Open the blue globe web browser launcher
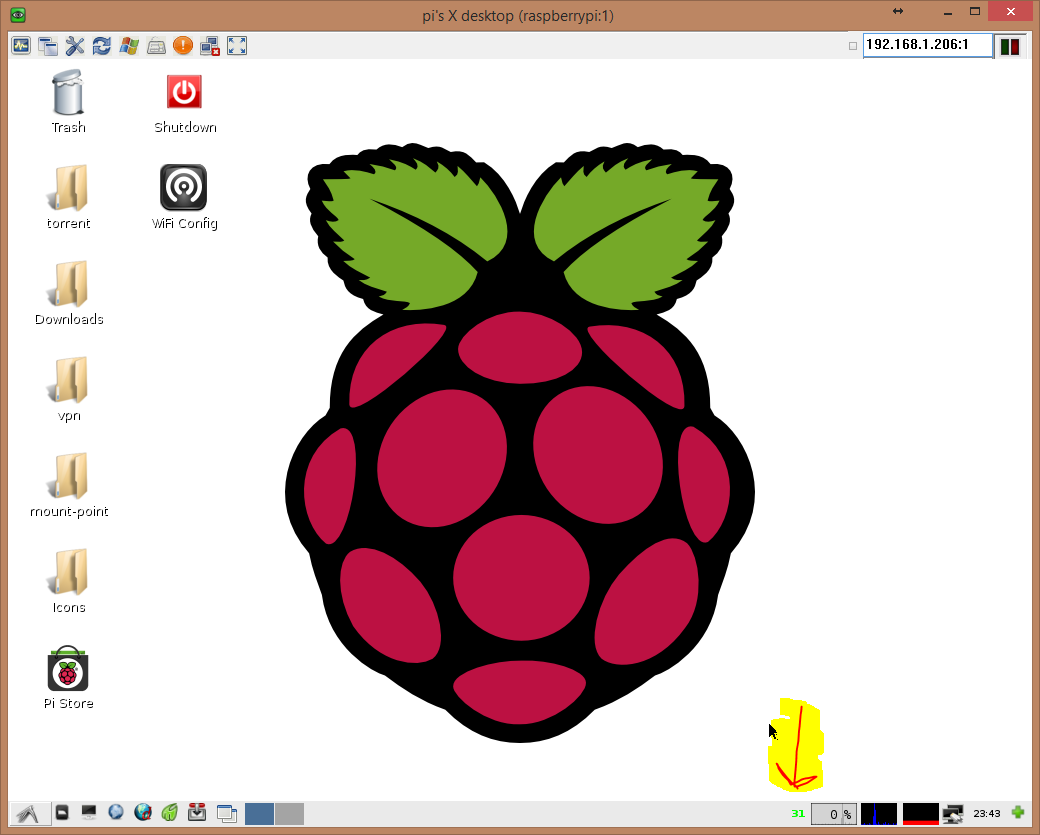This screenshot has width=1040, height=835. click(115, 812)
